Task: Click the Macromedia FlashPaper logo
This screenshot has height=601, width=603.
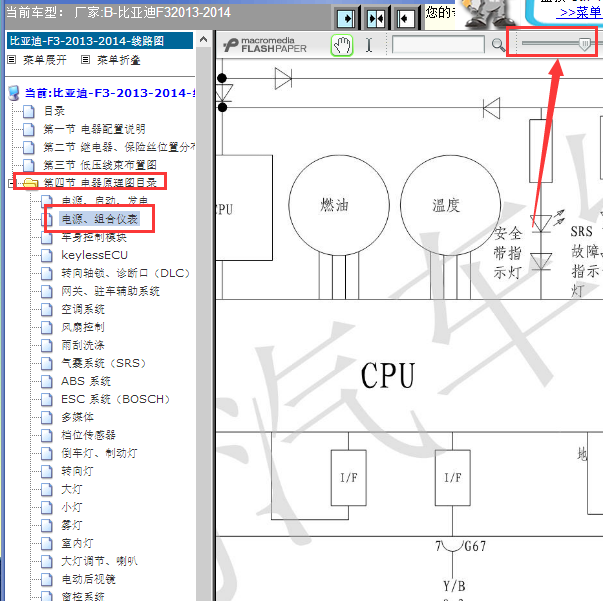Action: click(265, 45)
